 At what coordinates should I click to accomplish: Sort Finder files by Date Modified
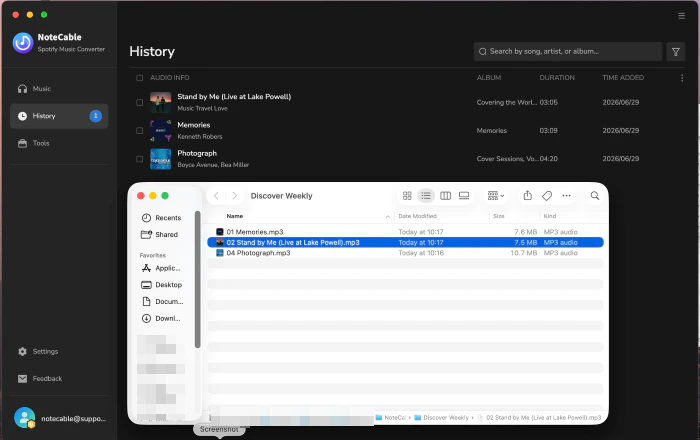pos(417,216)
